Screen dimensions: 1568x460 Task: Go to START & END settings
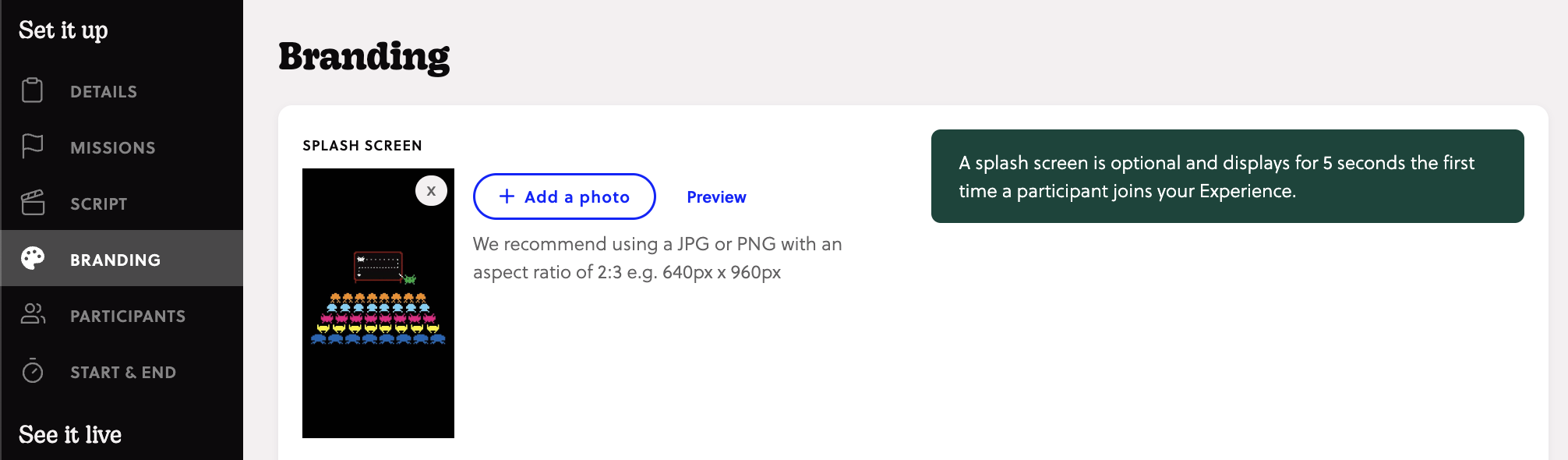(x=123, y=372)
